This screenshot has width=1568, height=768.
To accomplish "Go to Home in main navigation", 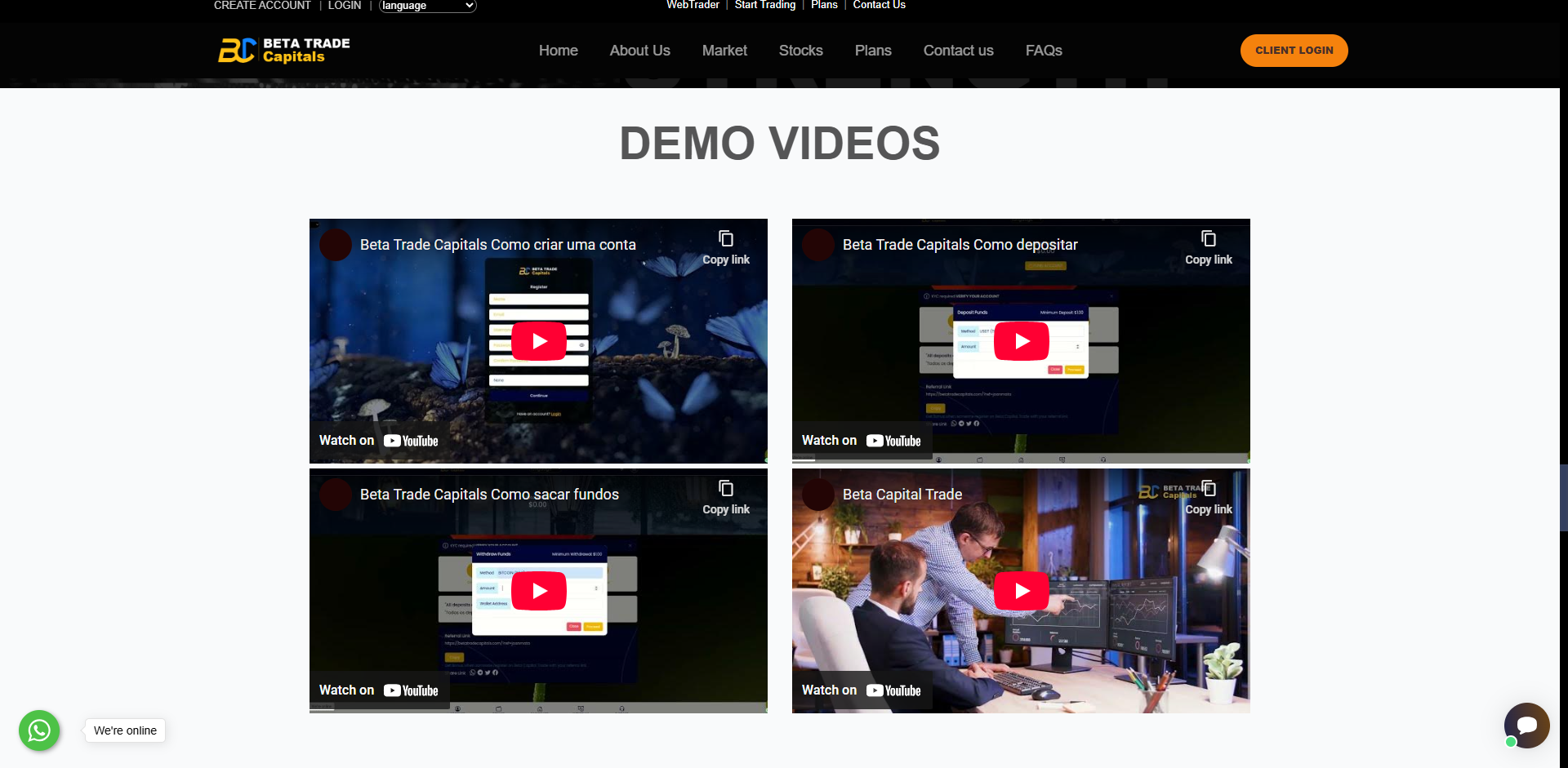I will [x=559, y=51].
